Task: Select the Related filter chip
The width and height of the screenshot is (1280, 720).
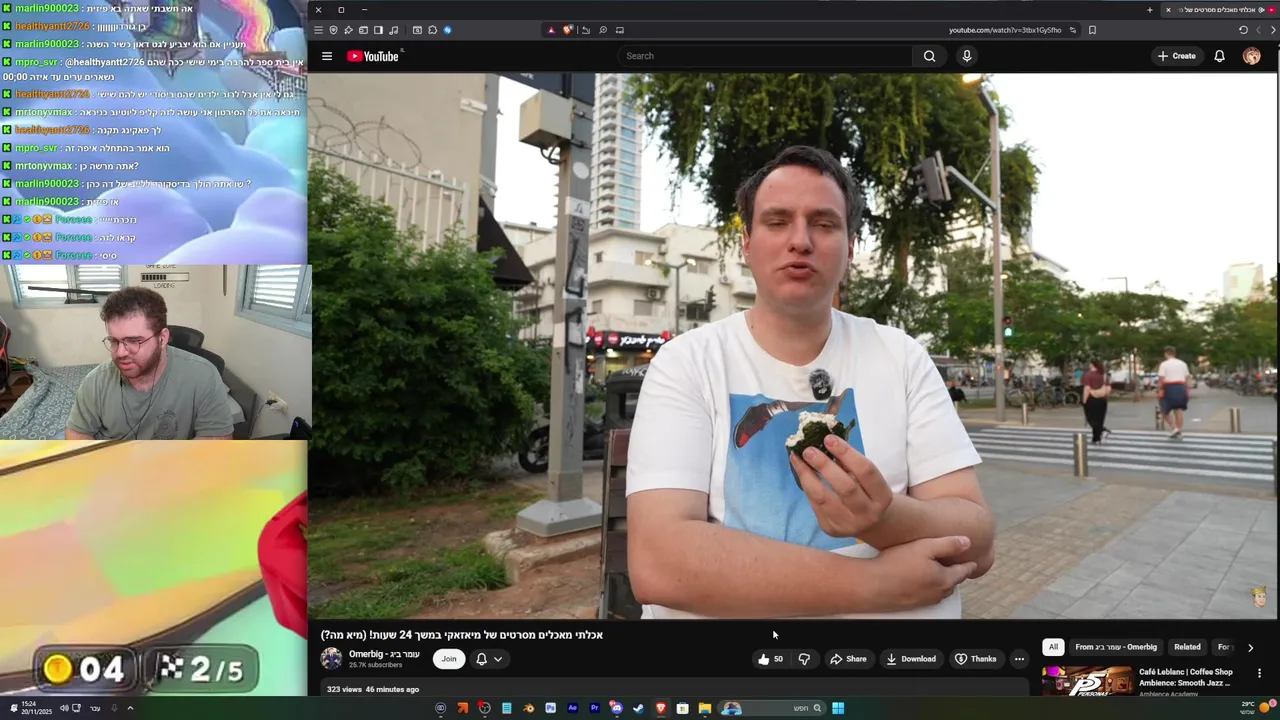Action: (x=1187, y=647)
